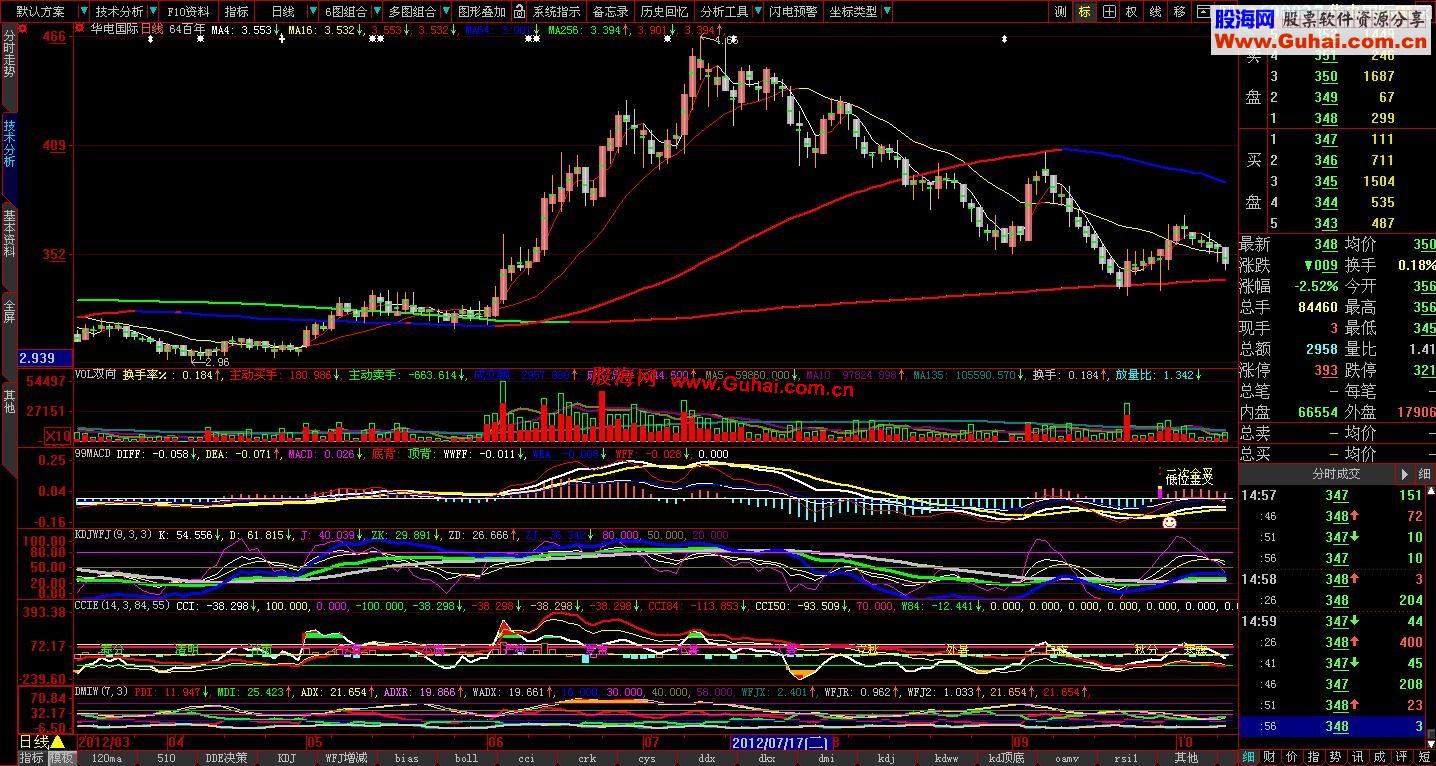Select the 全屏 sidebar tab
The image size is (1436, 766).
pyautogui.click(x=9, y=311)
